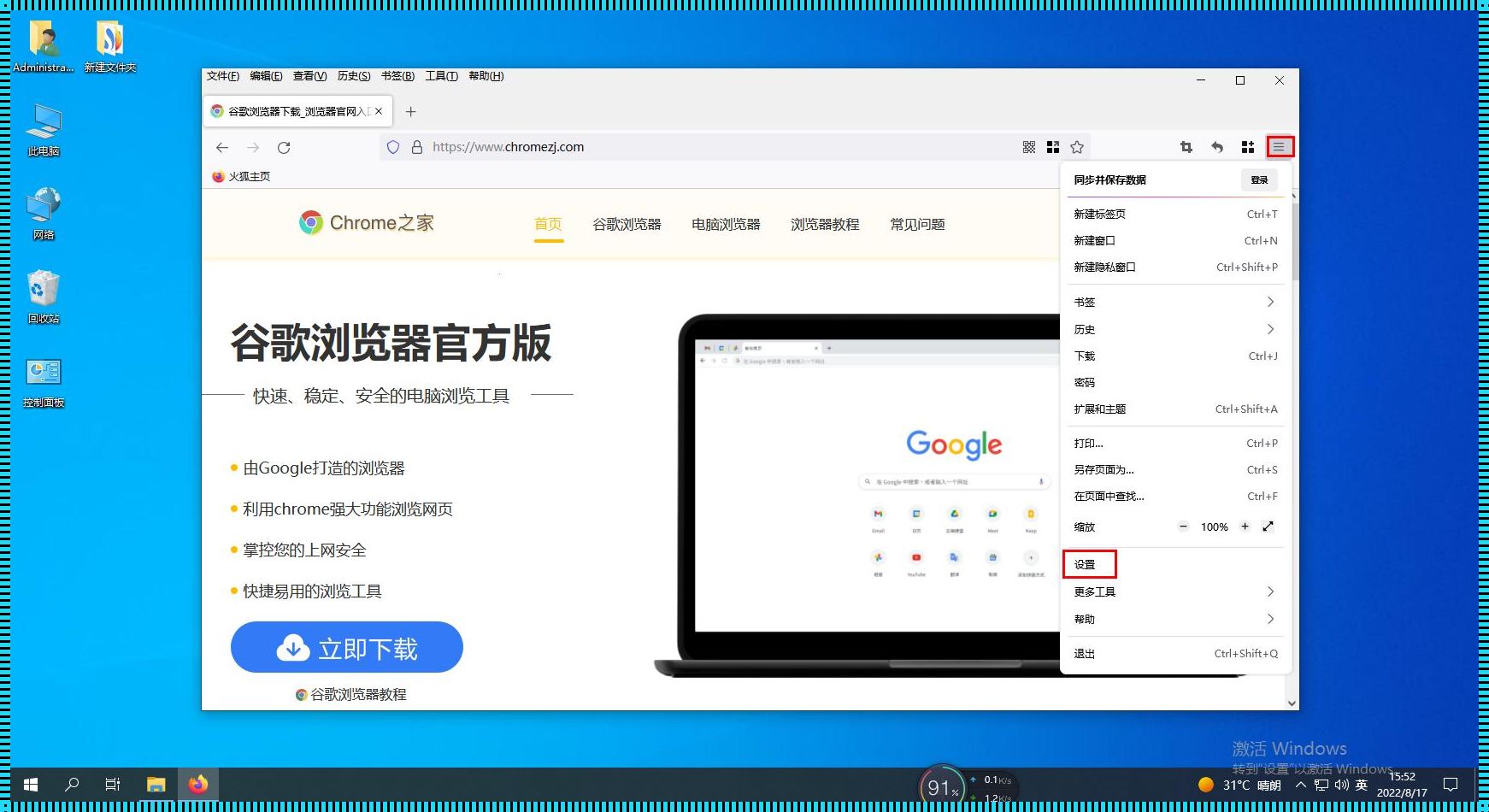Open the 查看(V) menu
The width and height of the screenshot is (1489, 812).
tap(309, 76)
